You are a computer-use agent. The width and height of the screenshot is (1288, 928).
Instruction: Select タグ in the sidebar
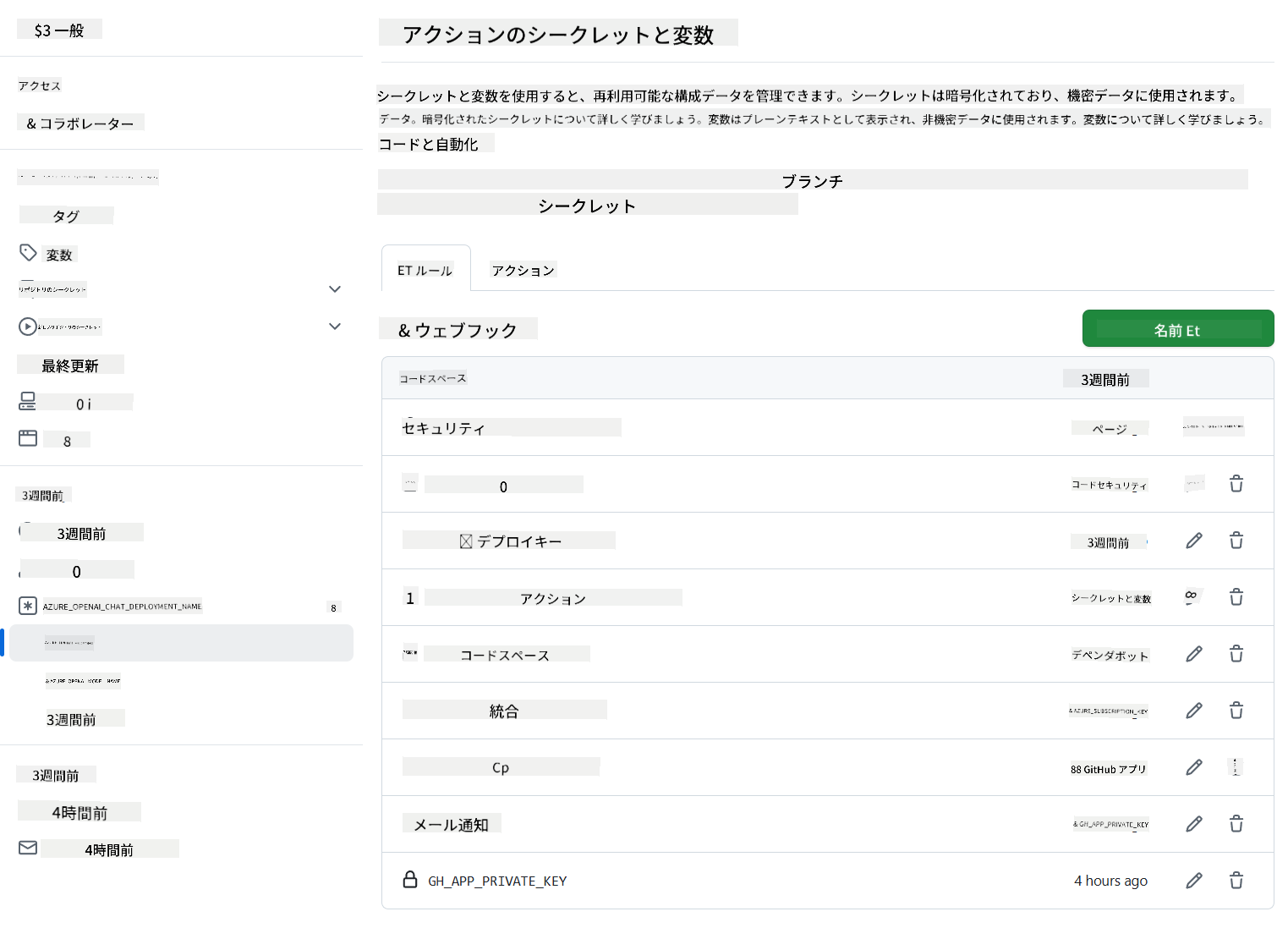point(66,216)
